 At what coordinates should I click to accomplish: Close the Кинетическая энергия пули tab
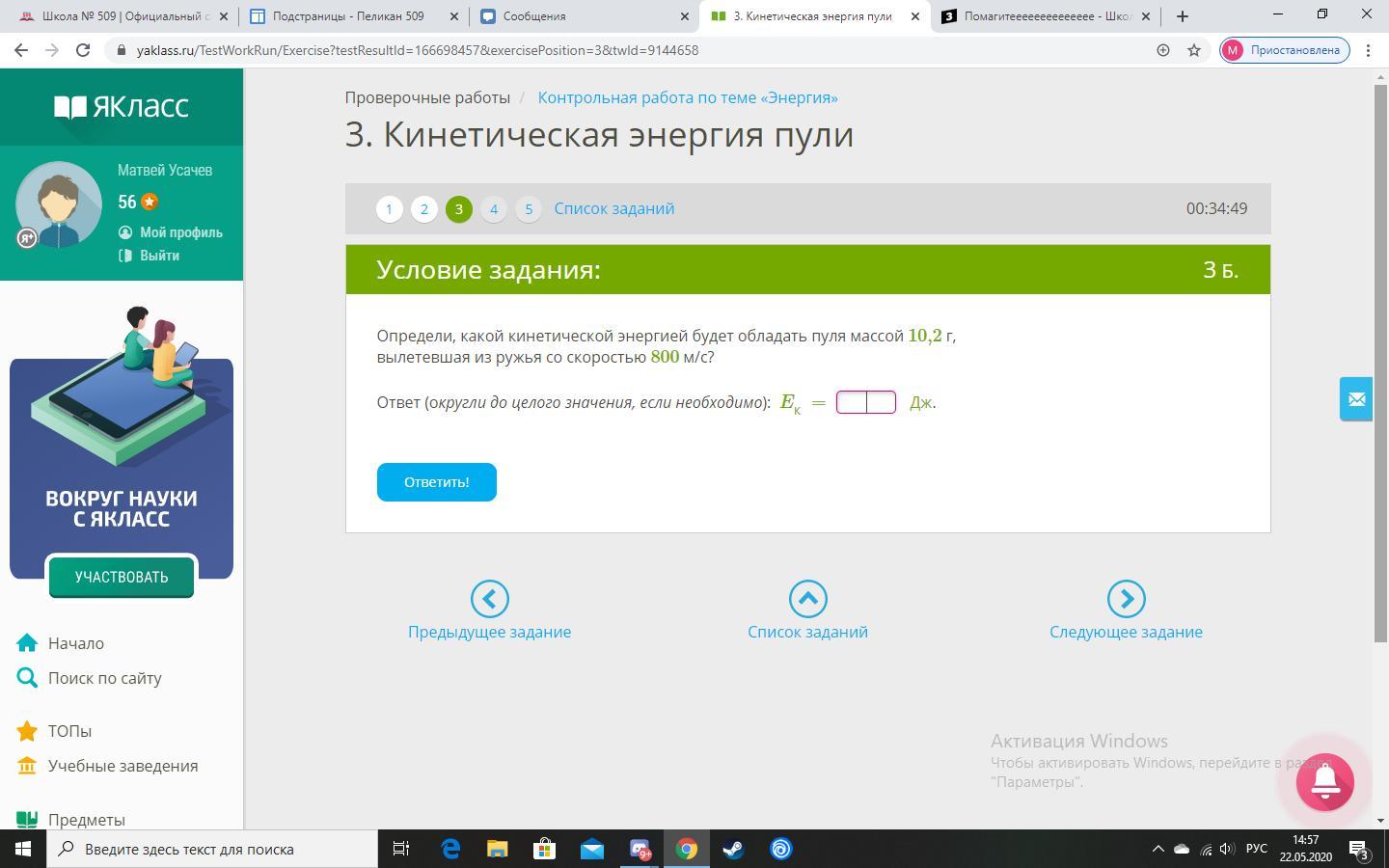click(x=915, y=16)
